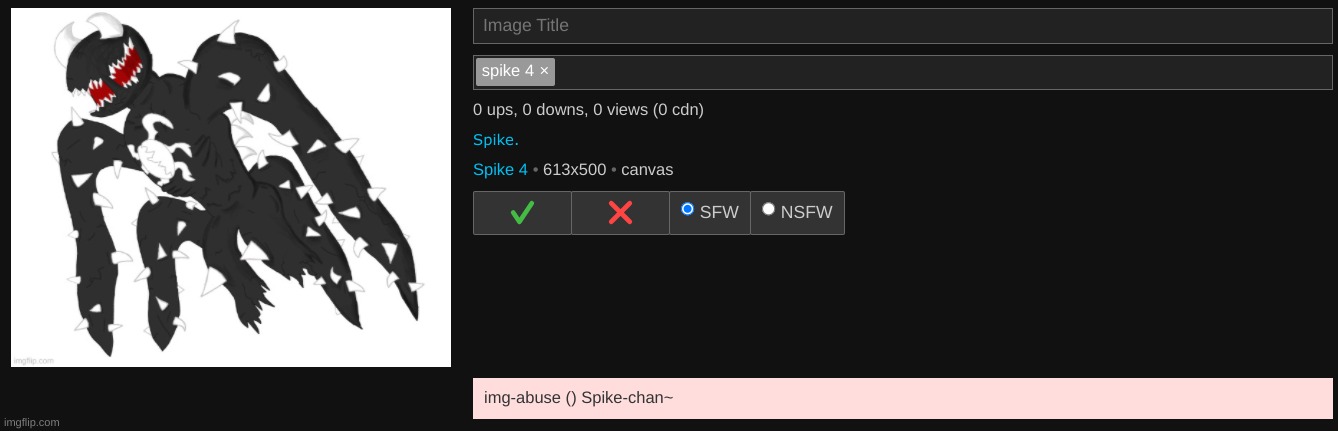Open the Spike. user profile link
Viewport: 1338px width, 431px height.
pos(496,140)
